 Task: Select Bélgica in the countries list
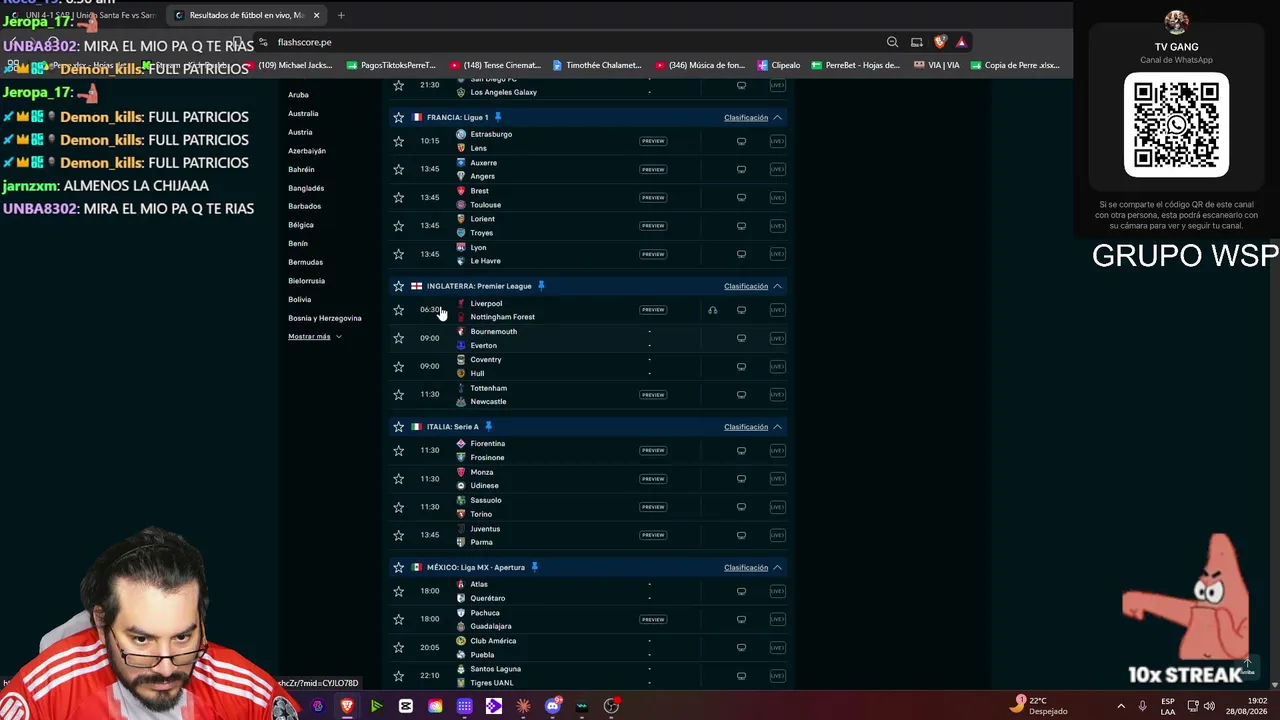[301, 225]
